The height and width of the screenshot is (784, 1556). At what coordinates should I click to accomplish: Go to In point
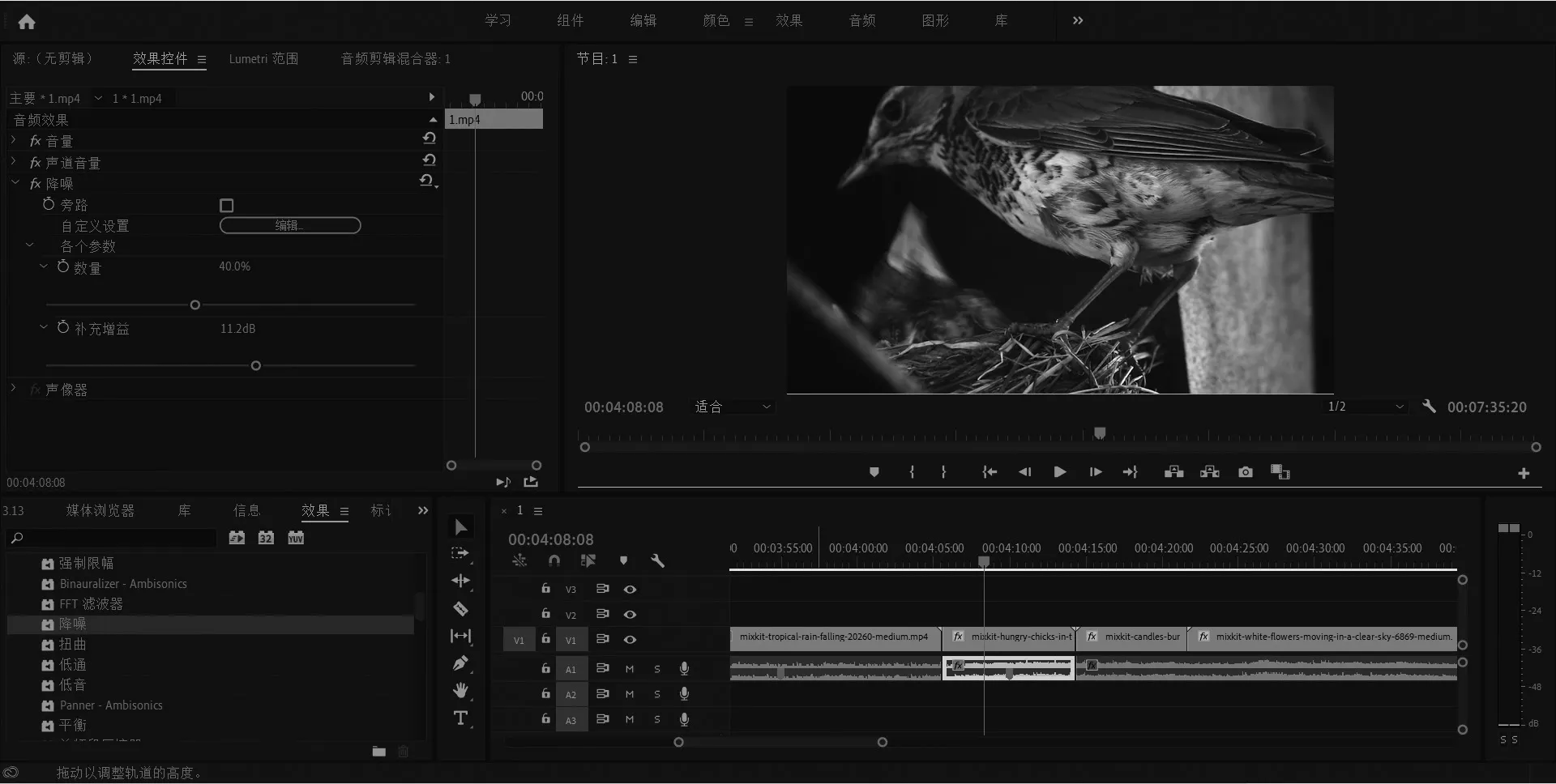[990, 472]
